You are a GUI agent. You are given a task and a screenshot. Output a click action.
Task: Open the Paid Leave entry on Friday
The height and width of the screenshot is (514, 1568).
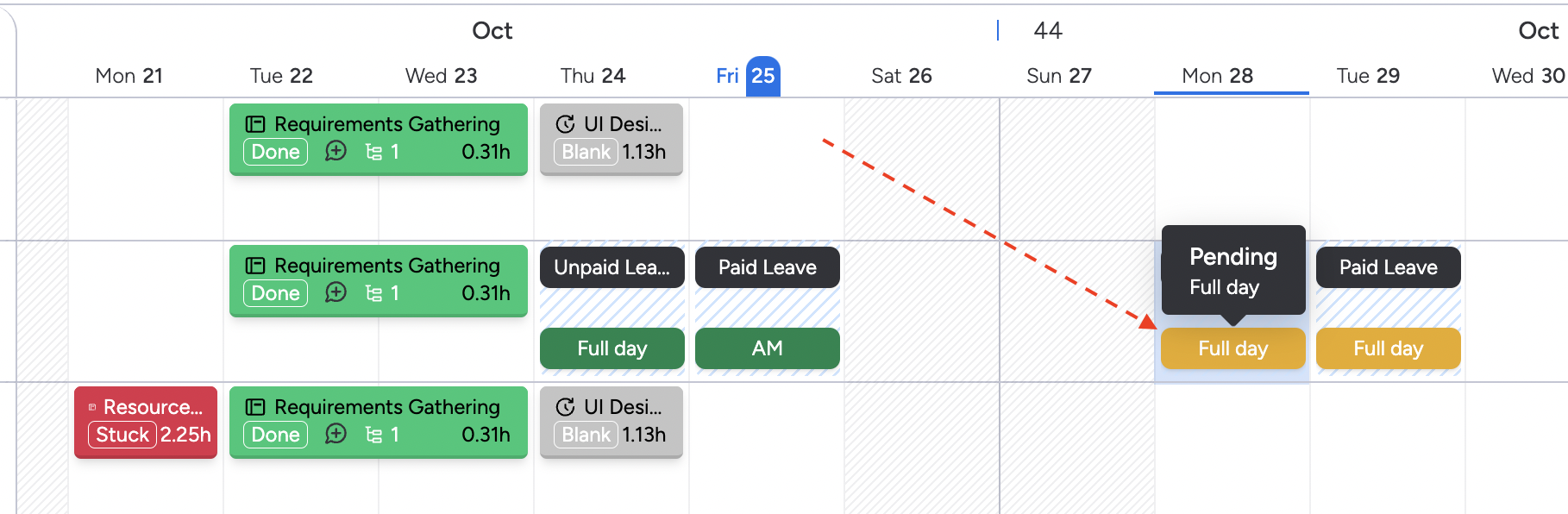[767, 267]
